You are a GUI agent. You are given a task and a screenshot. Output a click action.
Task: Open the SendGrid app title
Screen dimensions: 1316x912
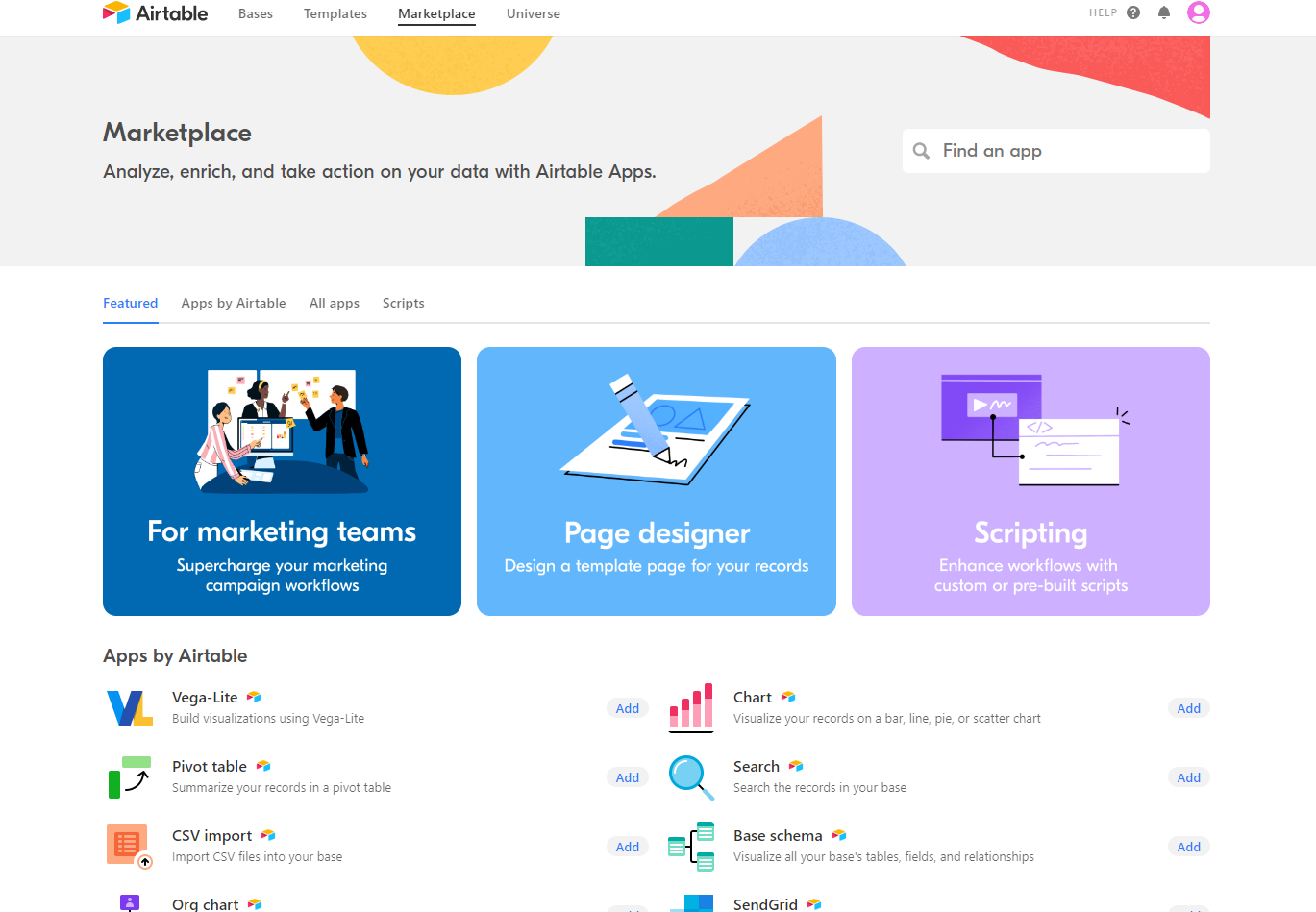point(765,904)
